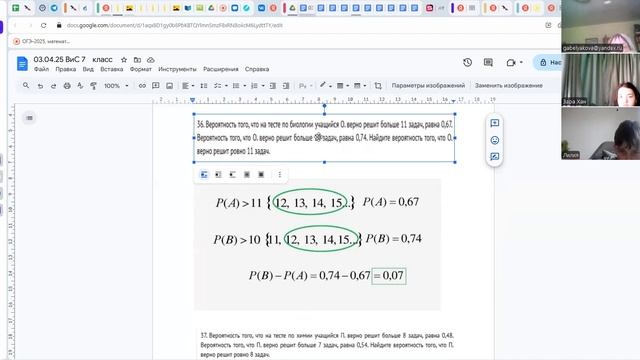Open the 100% zoom dropdown
The image size is (640, 360).
pos(116,86)
